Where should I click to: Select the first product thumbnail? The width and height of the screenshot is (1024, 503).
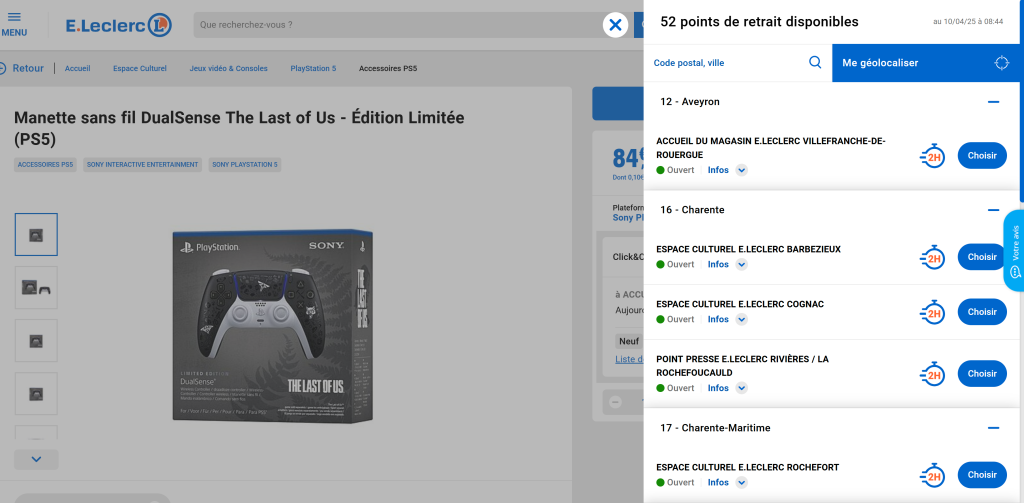click(x=36, y=235)
